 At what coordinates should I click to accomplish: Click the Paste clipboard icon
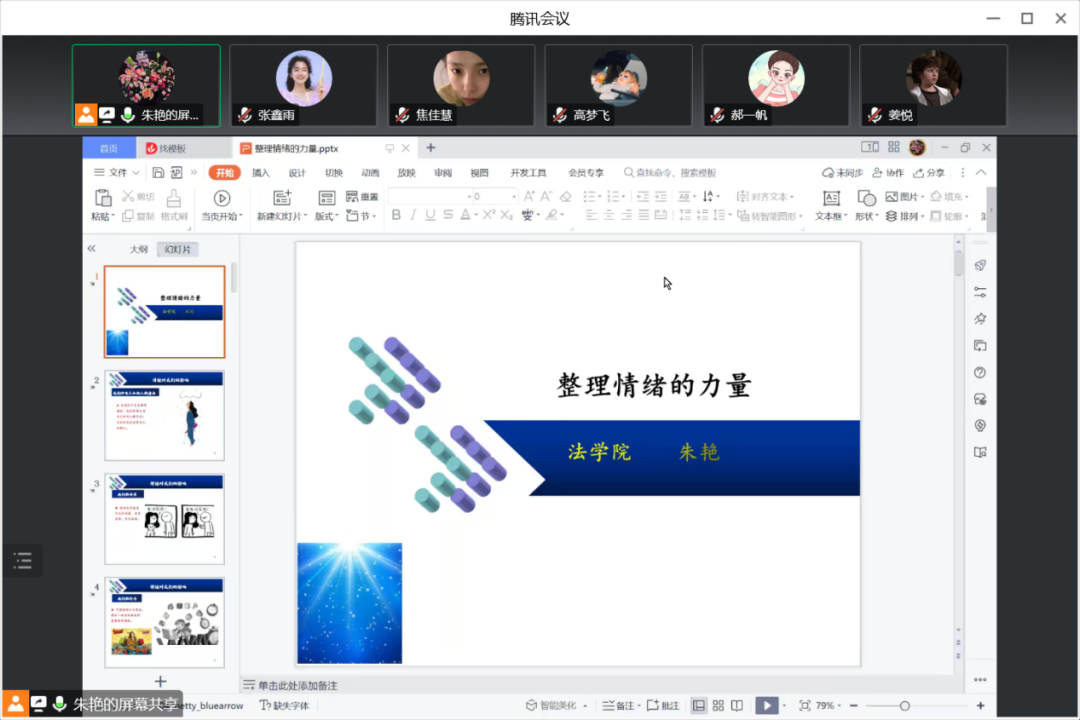point(103,198)
